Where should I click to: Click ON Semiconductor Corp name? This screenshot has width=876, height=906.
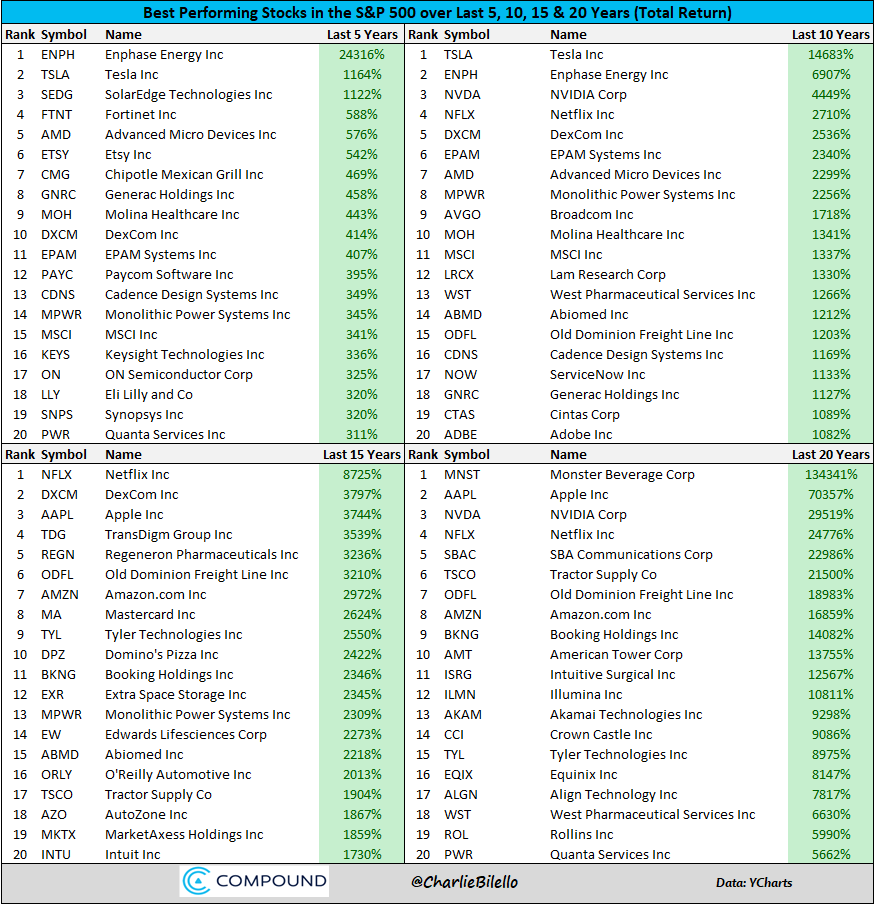click(179, 375)
